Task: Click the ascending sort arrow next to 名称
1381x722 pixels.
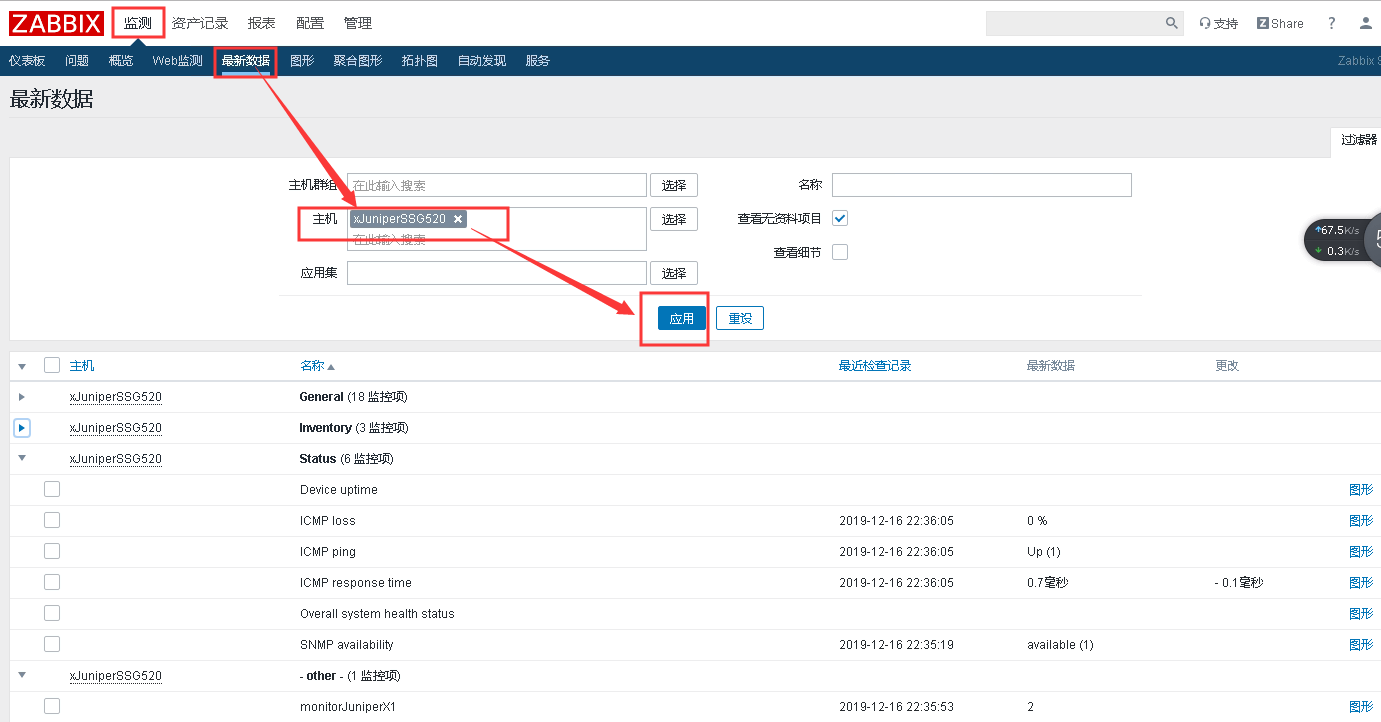Action: (x=330, y=365)
